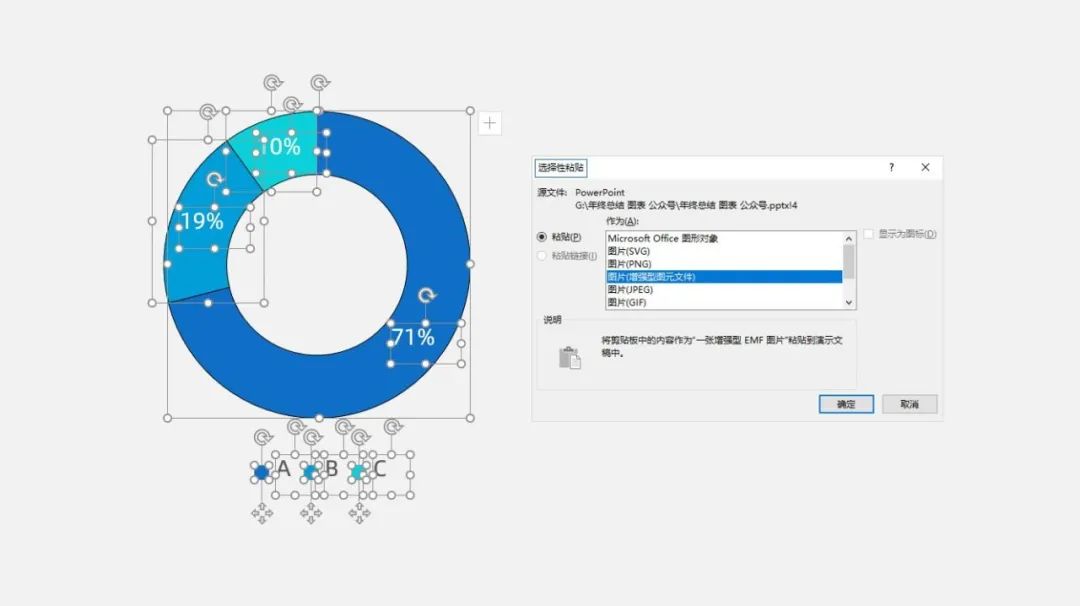Click legend color marker for A

click(261, 472)
